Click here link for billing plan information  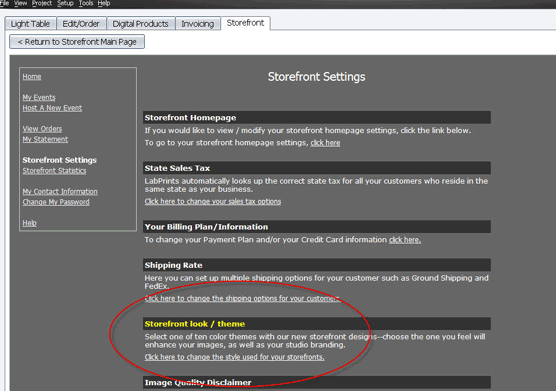[x=405, y=240]
